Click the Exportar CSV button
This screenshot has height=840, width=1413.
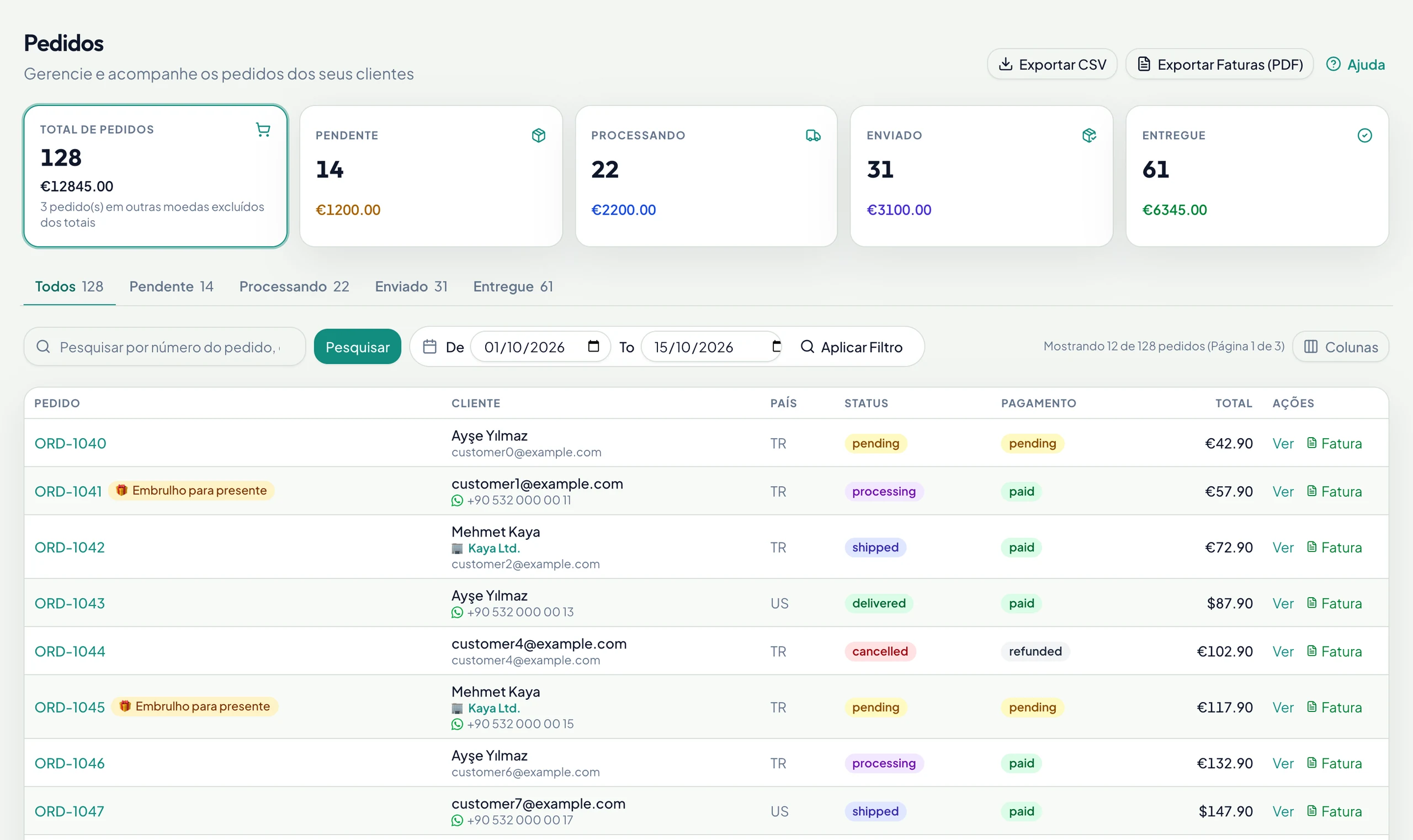(1052, 64)
